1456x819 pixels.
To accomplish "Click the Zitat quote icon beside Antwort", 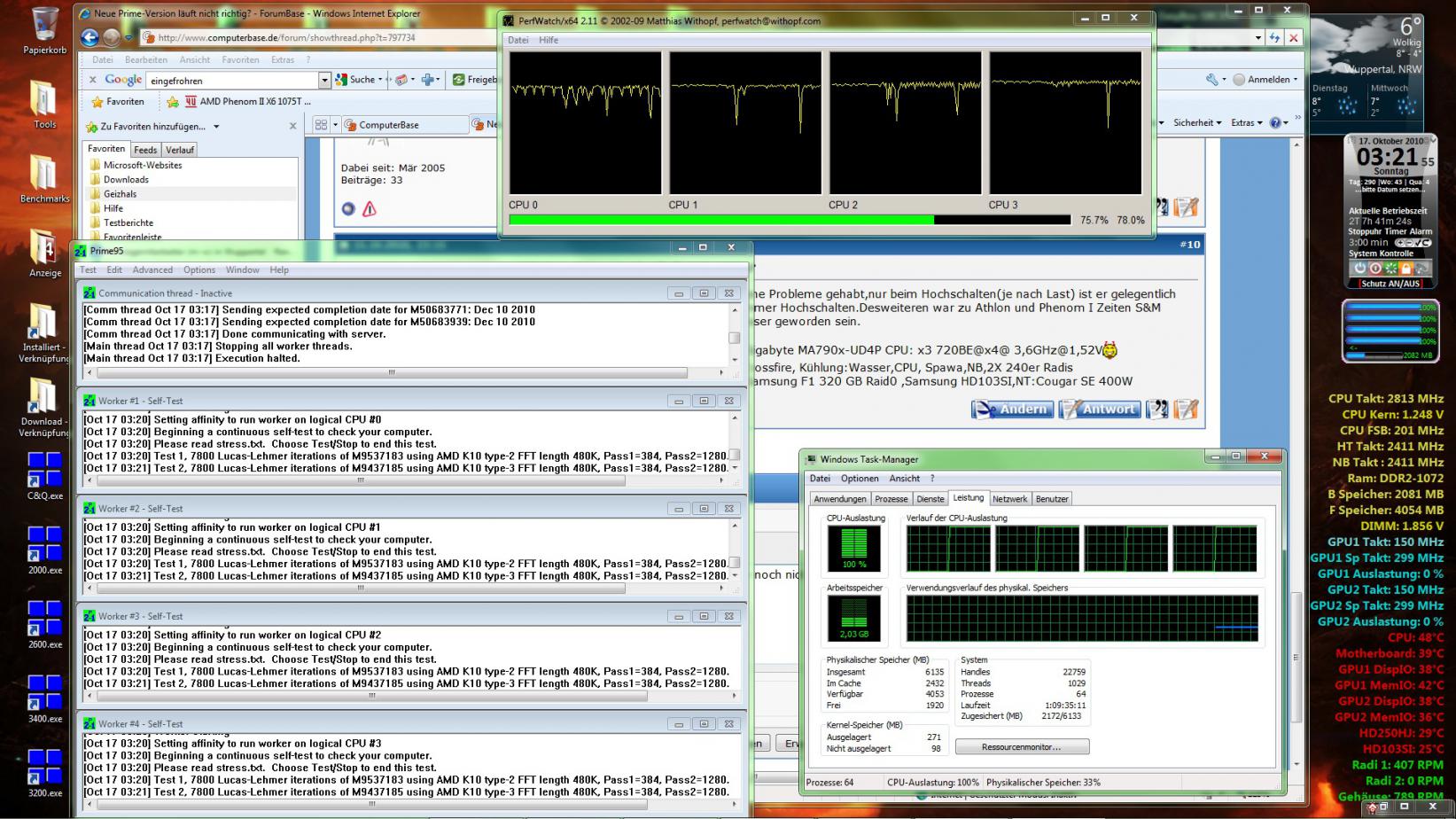I will click(1156, 409).
